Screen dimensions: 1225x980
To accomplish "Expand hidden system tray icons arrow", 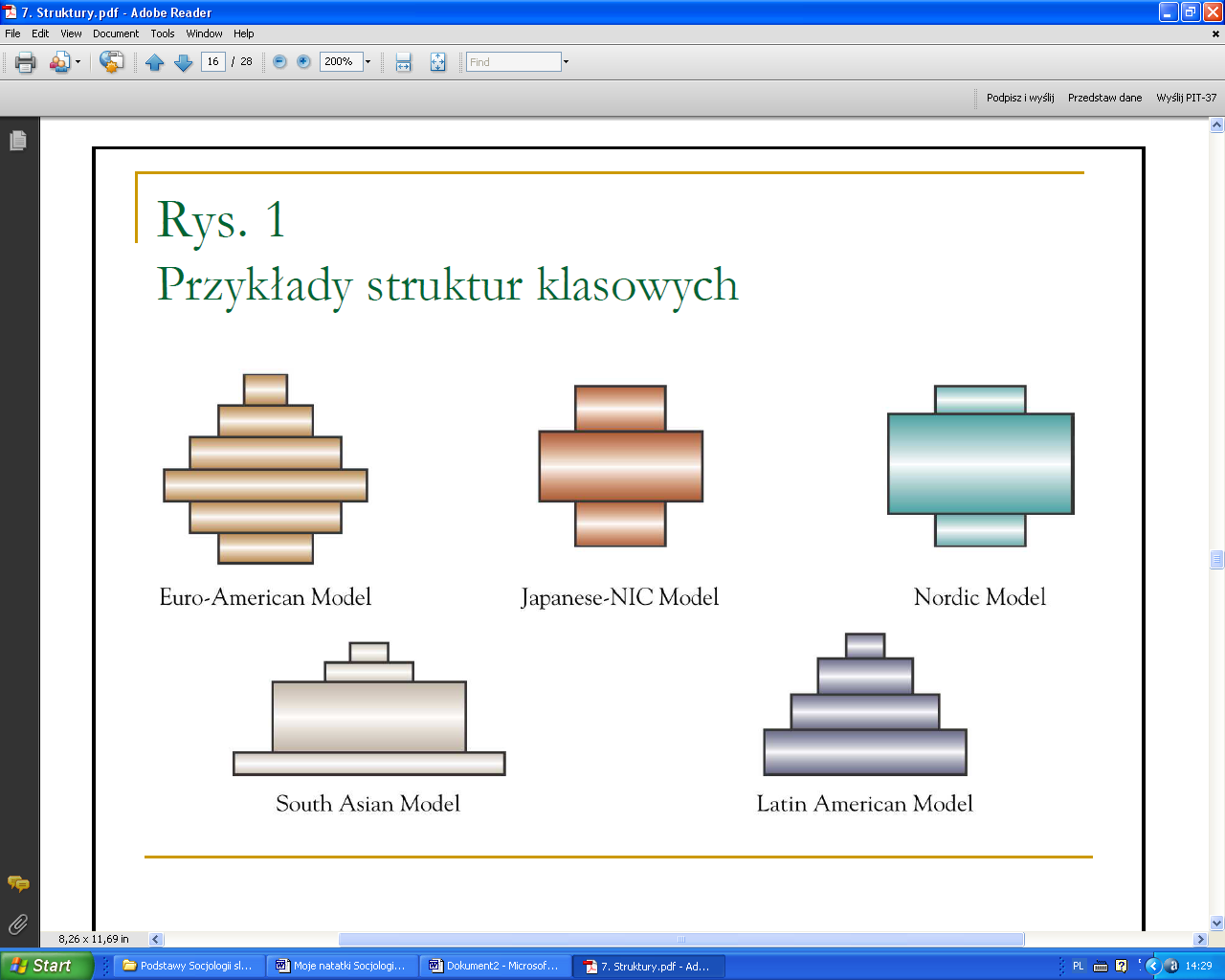I will tap(1152, 966).
